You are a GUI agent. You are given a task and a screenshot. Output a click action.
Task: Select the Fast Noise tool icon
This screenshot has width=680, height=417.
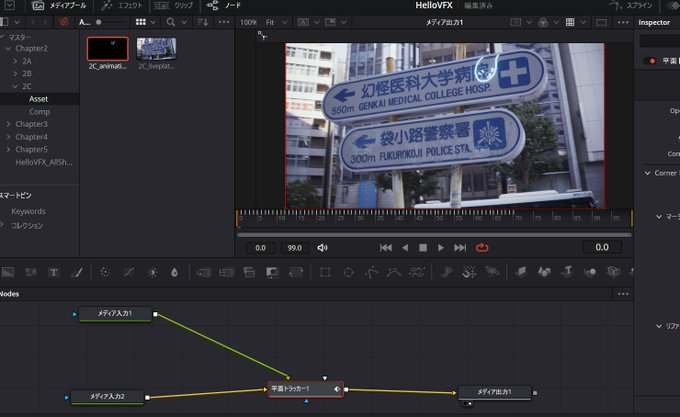click(x=30, y=272)
